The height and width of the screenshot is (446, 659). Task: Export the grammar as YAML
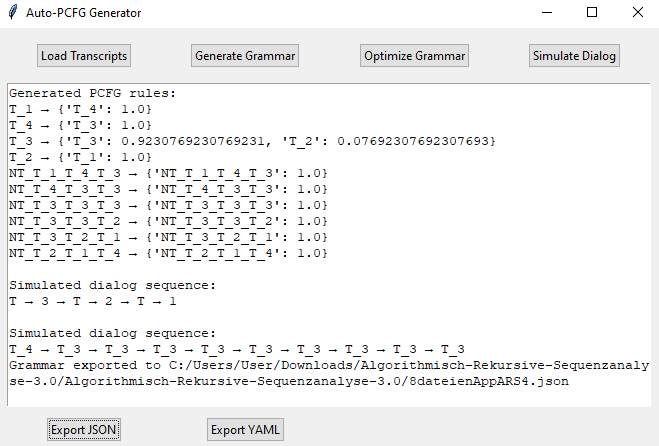tap(246, 430)
